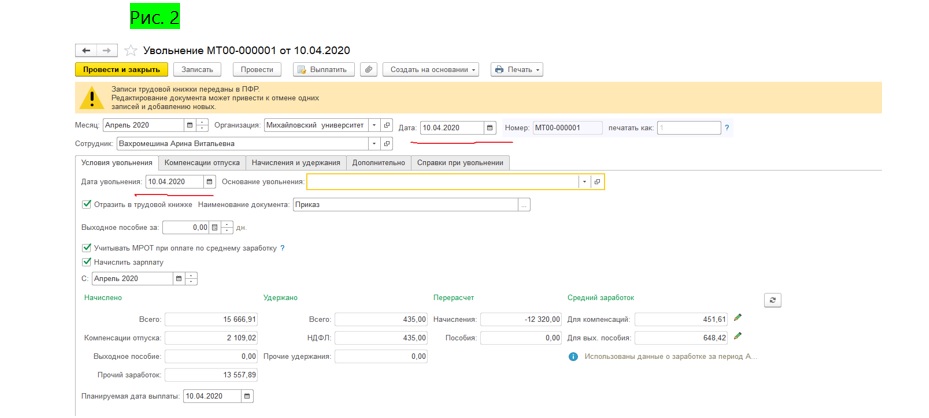This screenshot has height=418, width=929.
Task: Open calendar for Планируемая дата выплаты
Action: [x=247, y=396]
